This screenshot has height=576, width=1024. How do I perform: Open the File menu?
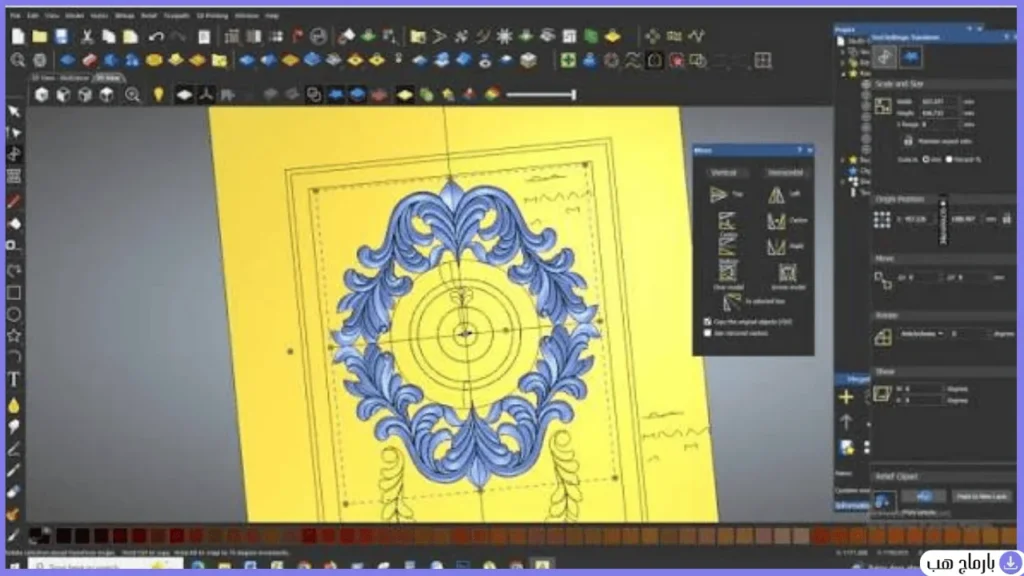[15, 15]
